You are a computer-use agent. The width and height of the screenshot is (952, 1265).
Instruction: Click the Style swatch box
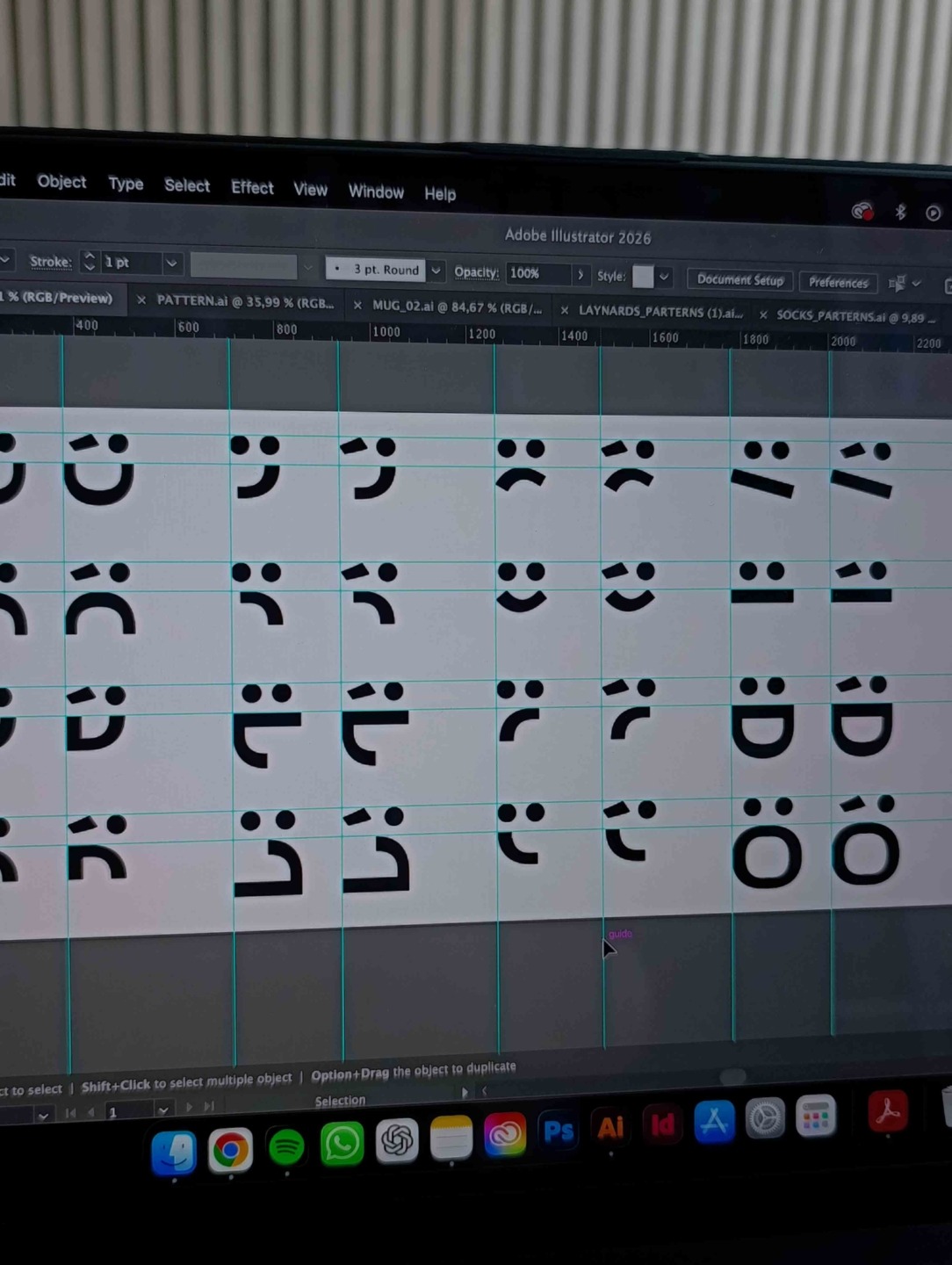click(x=643, y=277)
